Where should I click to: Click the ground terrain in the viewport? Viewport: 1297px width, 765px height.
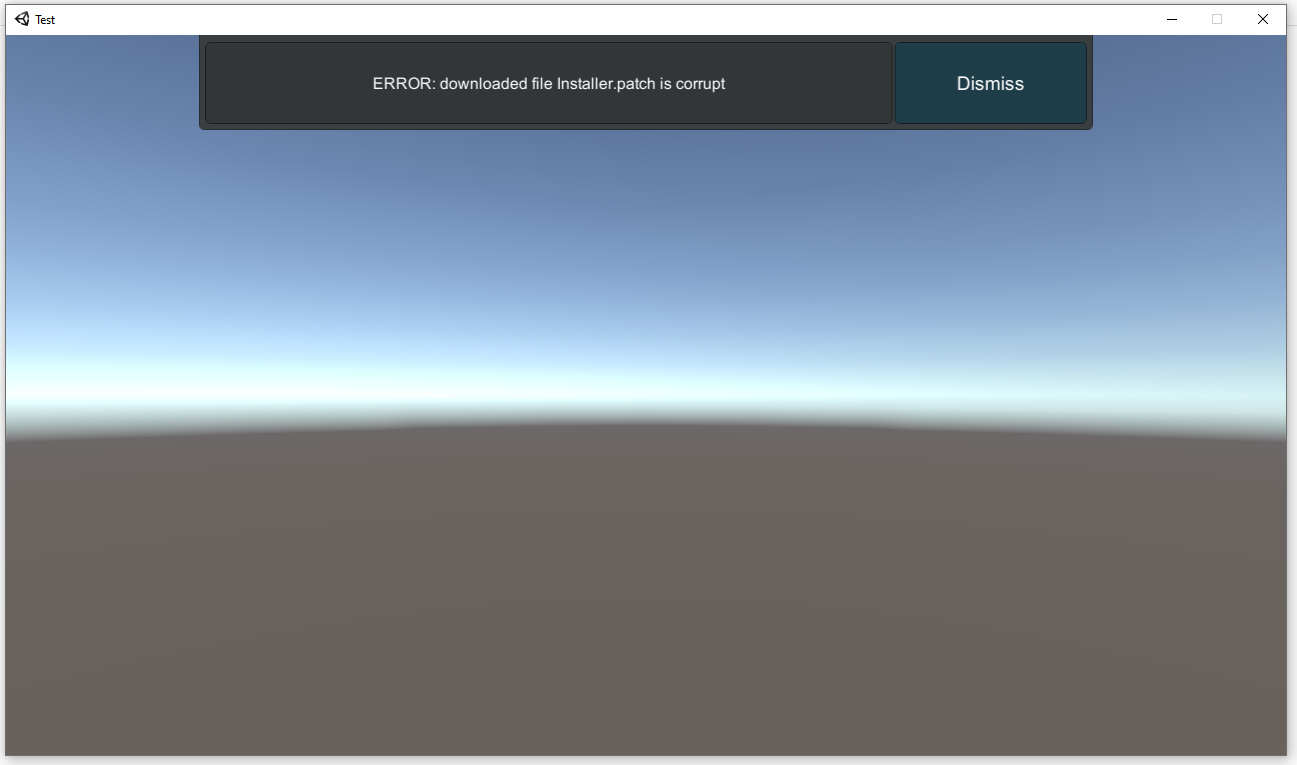[x=648, y=600]
